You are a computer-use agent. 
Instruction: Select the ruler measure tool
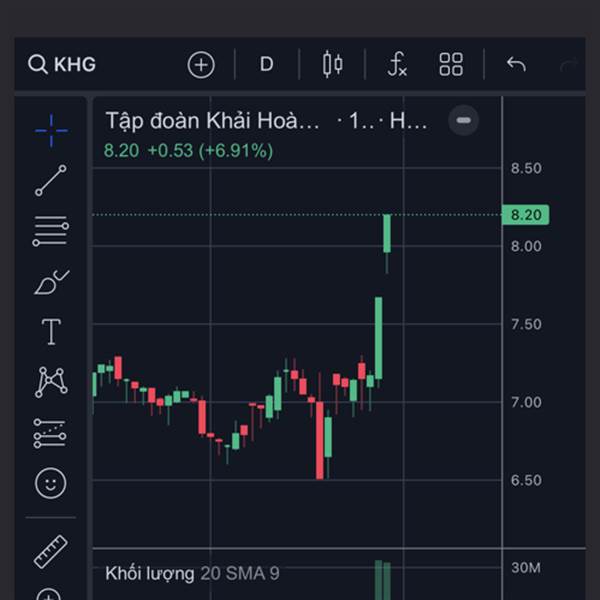51,551
